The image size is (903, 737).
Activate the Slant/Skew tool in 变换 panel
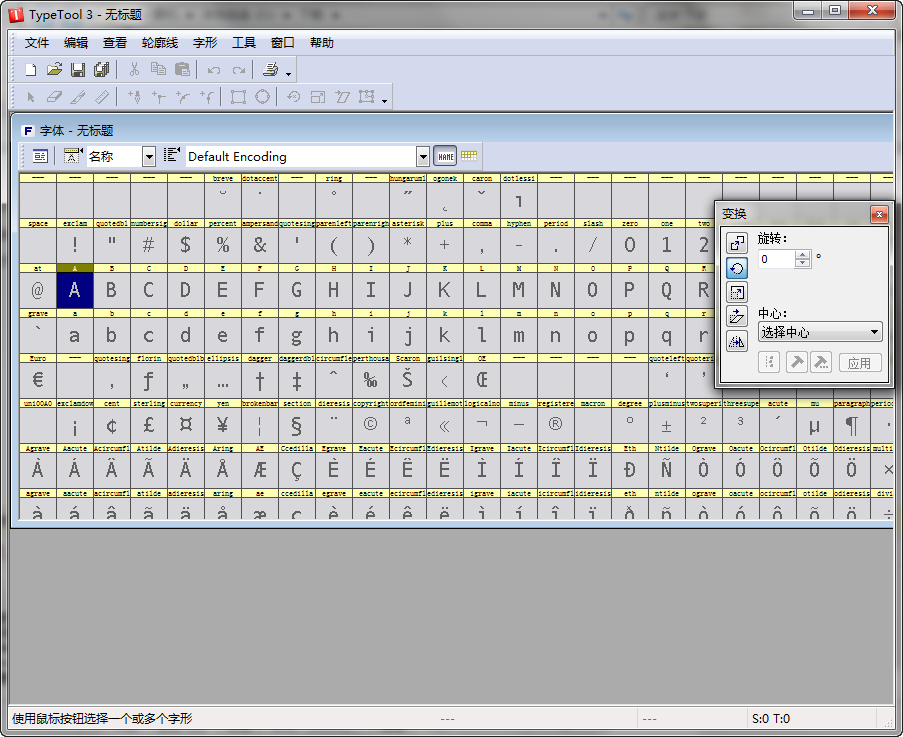click(737, 317)
